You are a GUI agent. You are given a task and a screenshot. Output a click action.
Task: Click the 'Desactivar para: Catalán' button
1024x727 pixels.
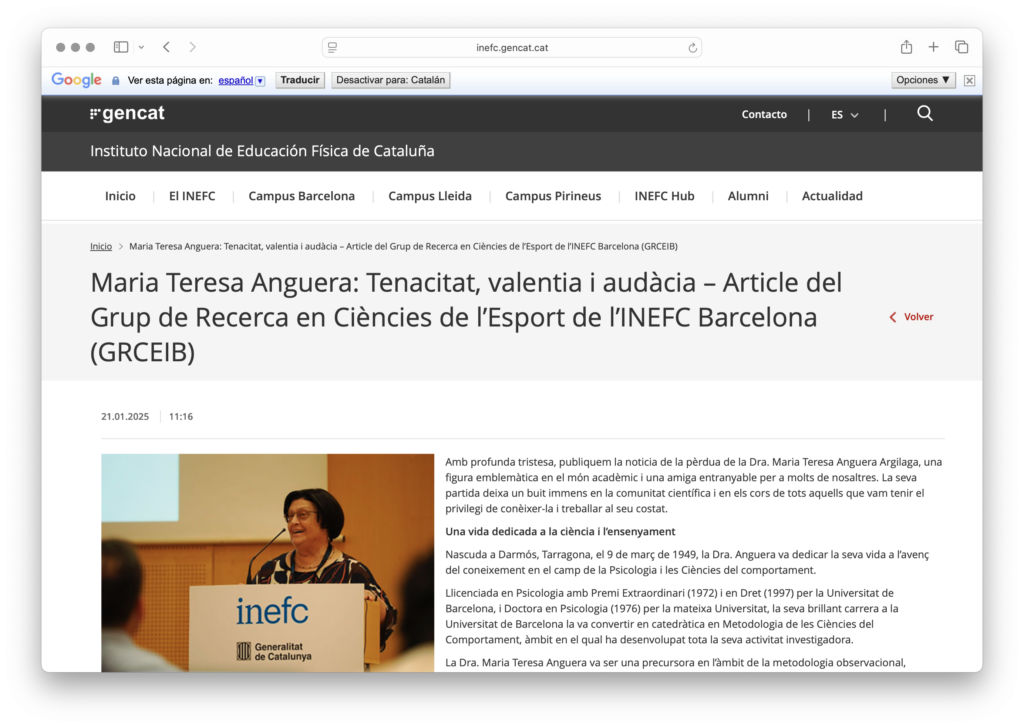pyautogui.click(x=390, y=80)
